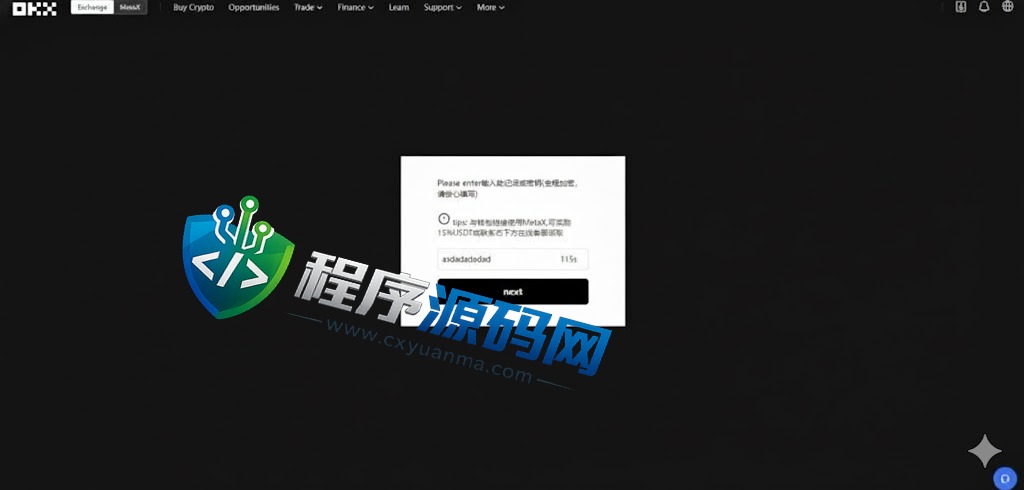Open the Opportunities page
1024x490 pixels.
click(x=253, y=8)
